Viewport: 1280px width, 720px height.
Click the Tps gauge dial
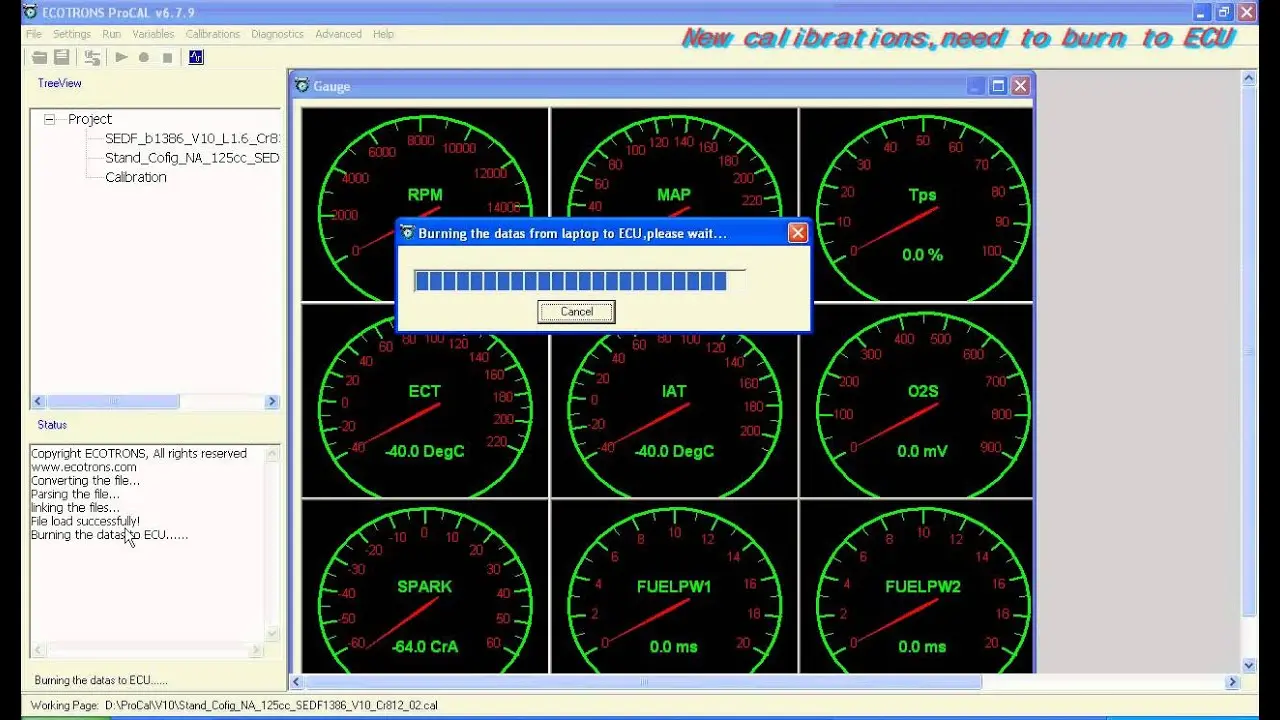pos(923,204)
